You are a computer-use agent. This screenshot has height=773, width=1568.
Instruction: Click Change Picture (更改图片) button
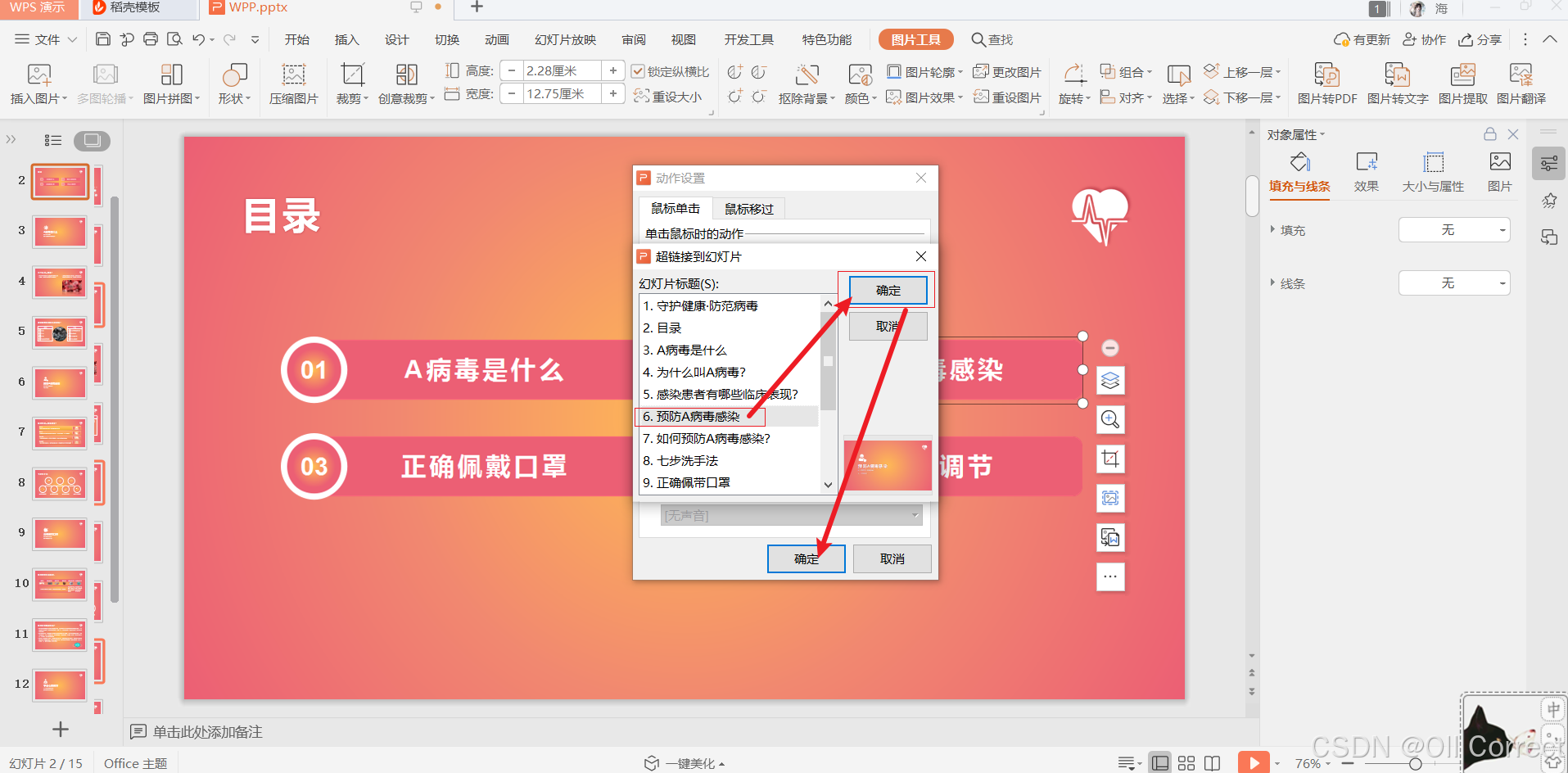coord(1007,72)
